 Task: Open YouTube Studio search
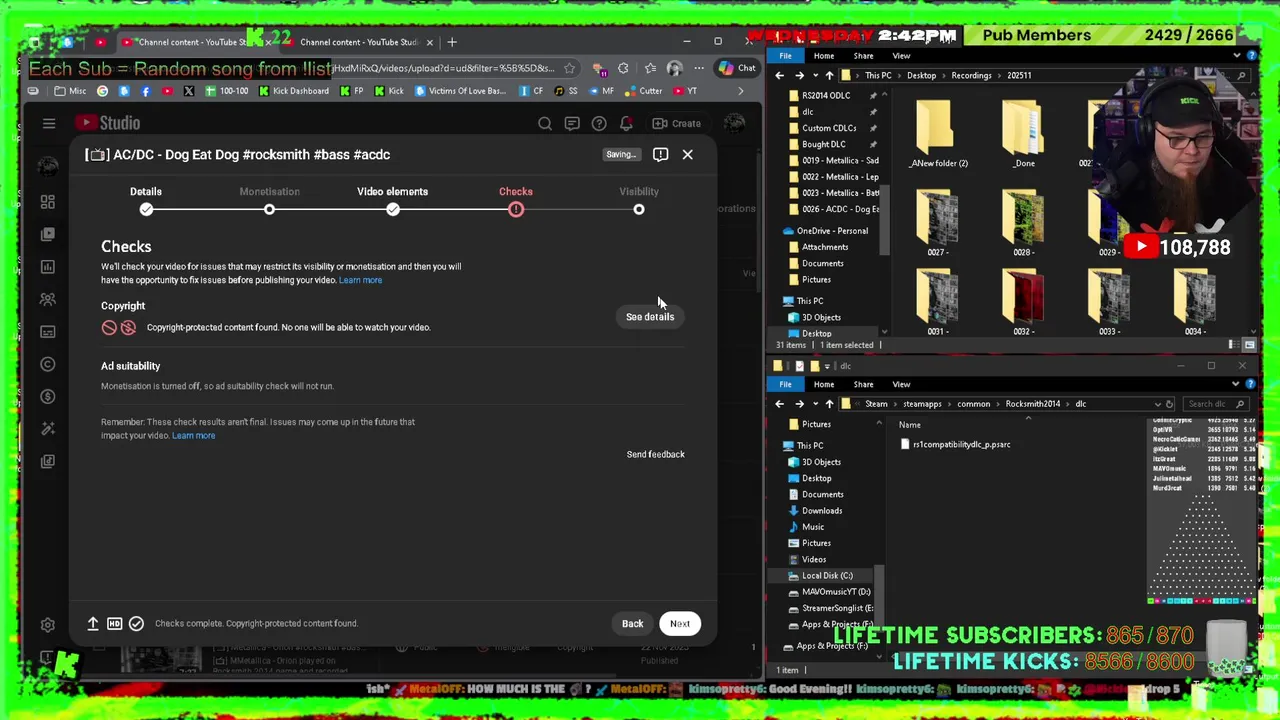point(545,123)
